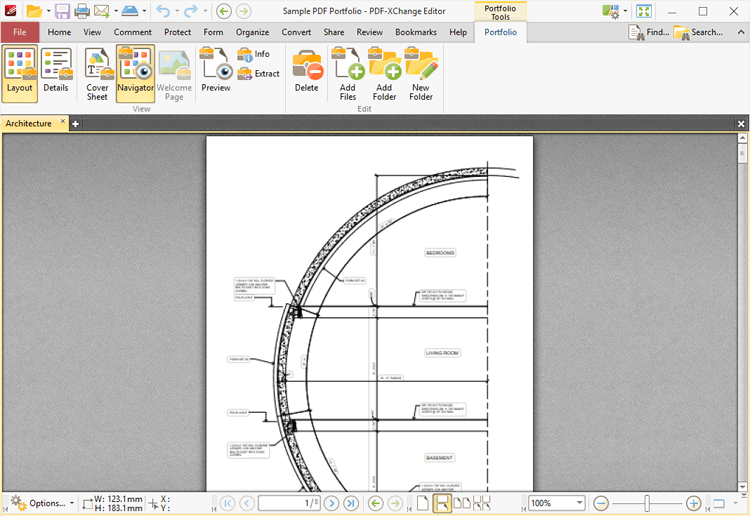750x516 pixels.
Task: Click the page number input field
Action: [x=289, y=503]
